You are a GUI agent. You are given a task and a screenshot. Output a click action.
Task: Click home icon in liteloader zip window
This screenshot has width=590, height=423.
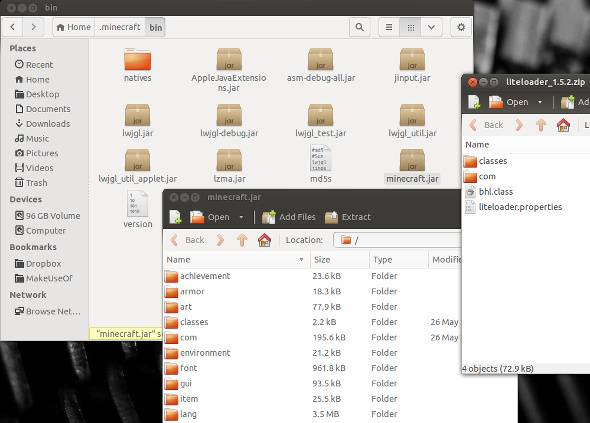pos(563,125)
